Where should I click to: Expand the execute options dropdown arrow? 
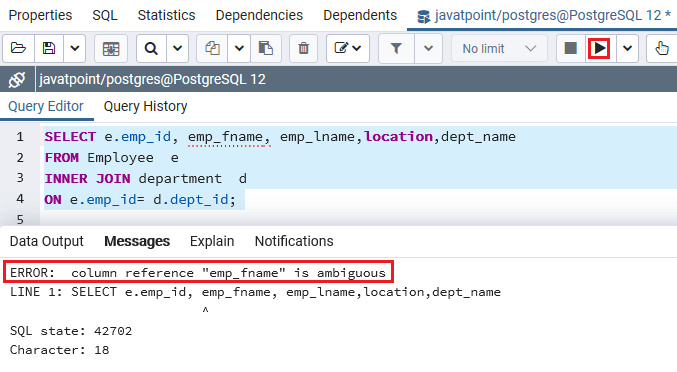pyautogui.click(x=627, y=49)
